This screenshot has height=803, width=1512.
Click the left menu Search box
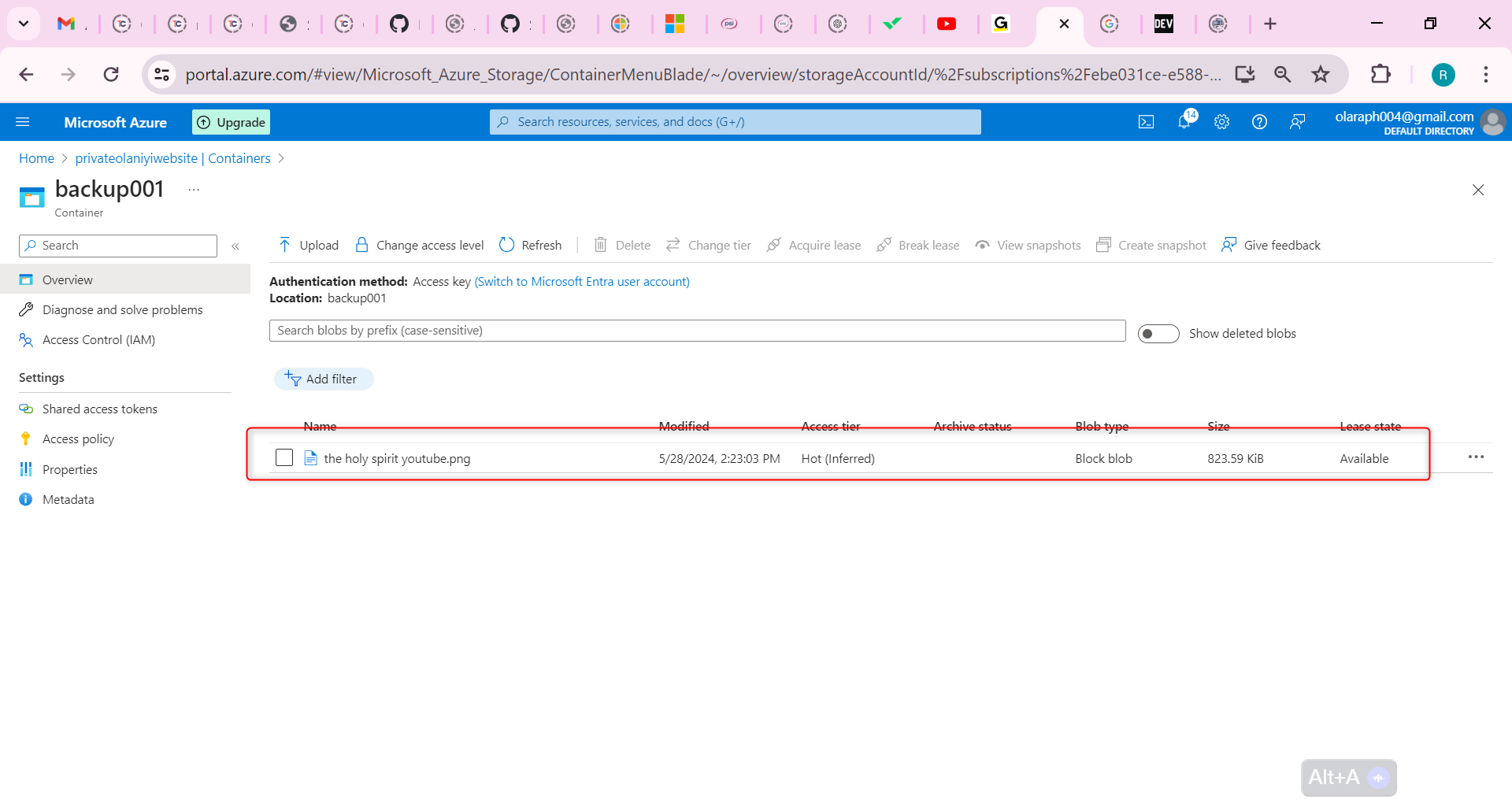pyautogui.click(x=118, y=246)
